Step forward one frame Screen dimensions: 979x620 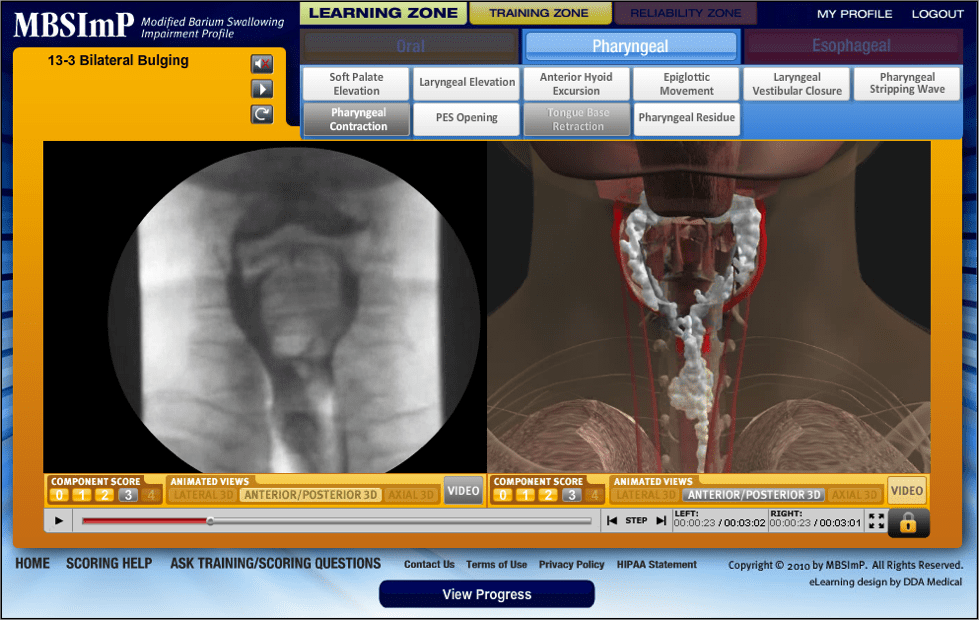click(x=661, y=521)
